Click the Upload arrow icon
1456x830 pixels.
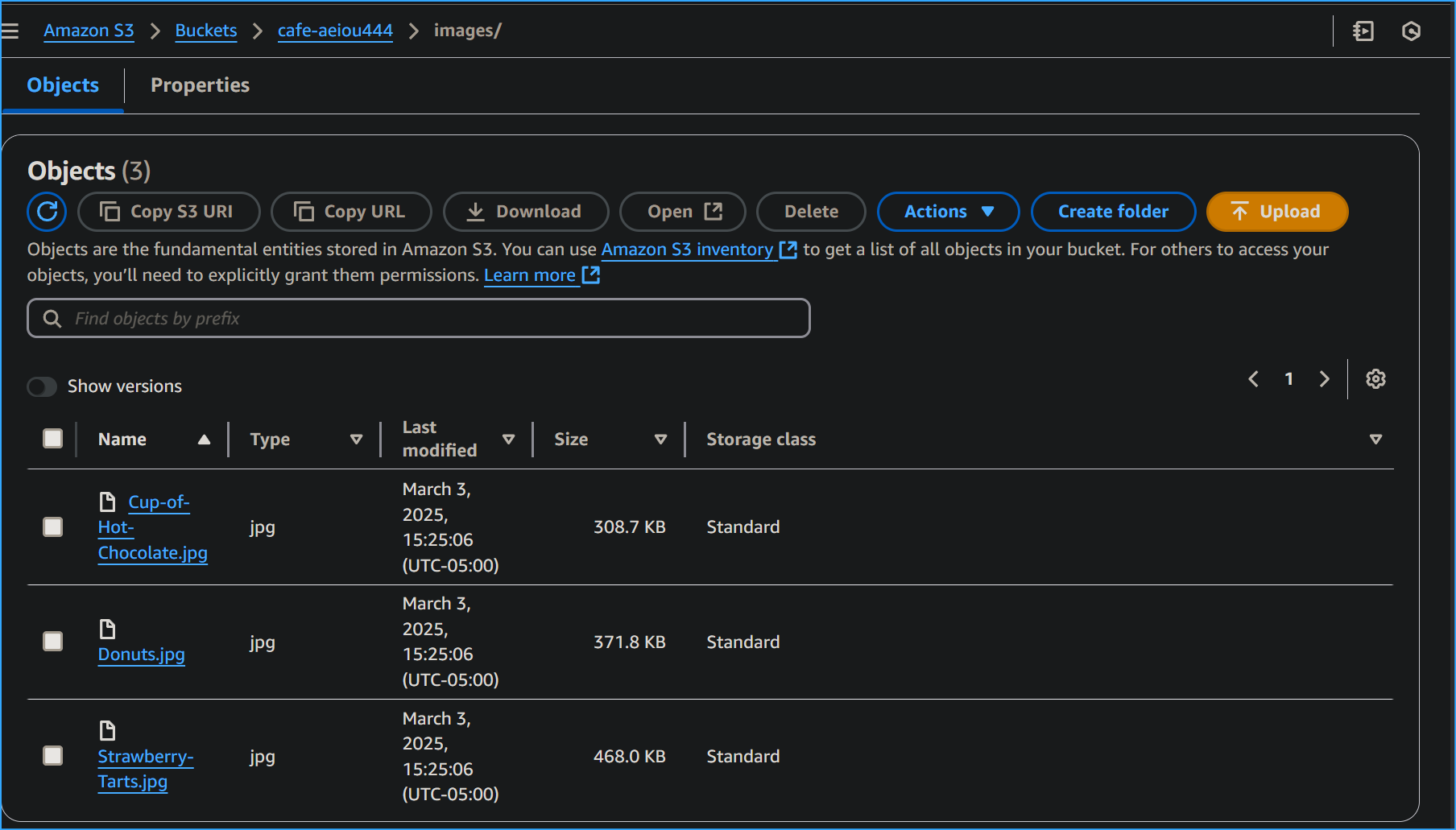pos(1239,211)
